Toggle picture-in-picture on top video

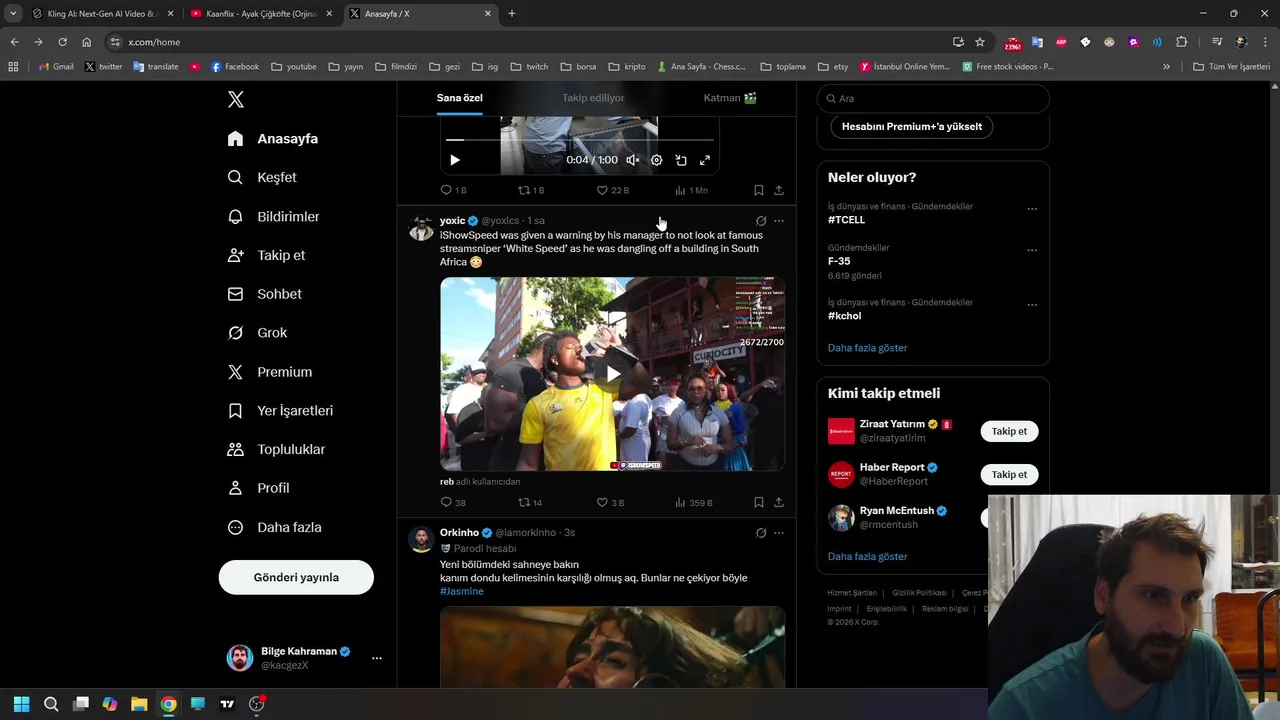point(681,160)
